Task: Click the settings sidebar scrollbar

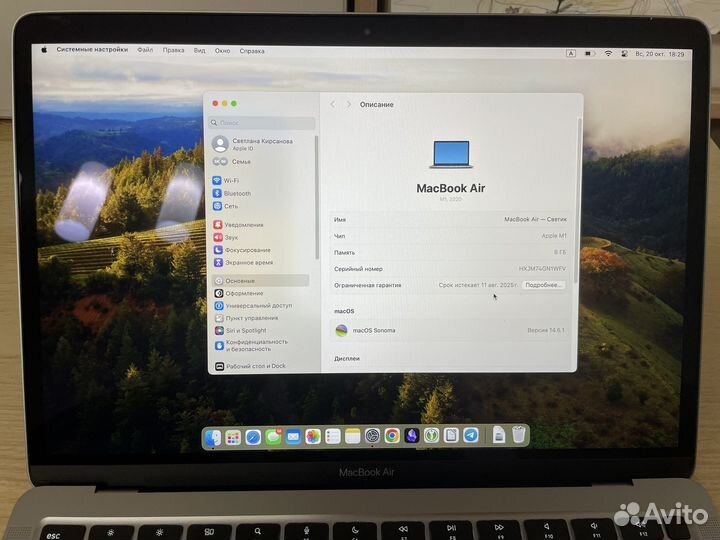Action: pyautogui.click(x=316, y=197)
